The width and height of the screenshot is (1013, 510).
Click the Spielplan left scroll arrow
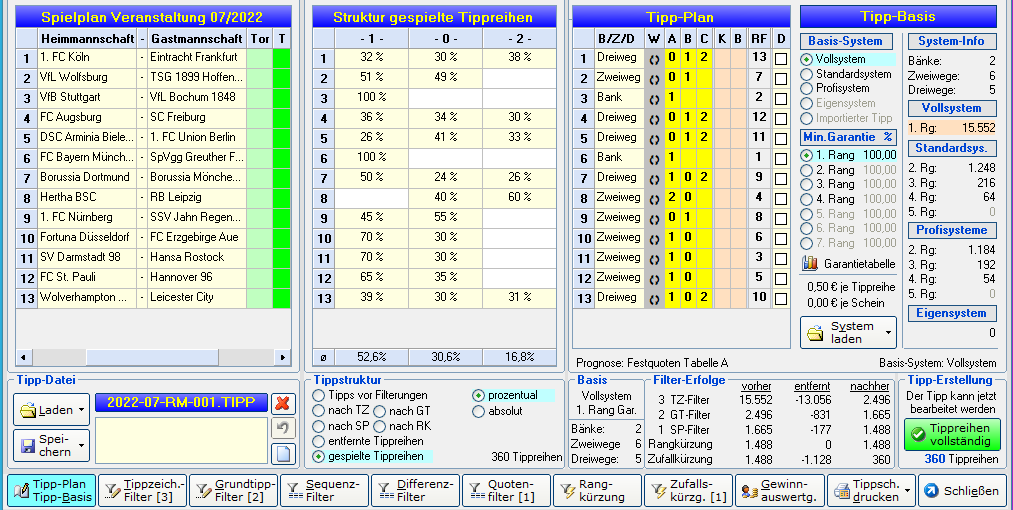click(24, 357)
